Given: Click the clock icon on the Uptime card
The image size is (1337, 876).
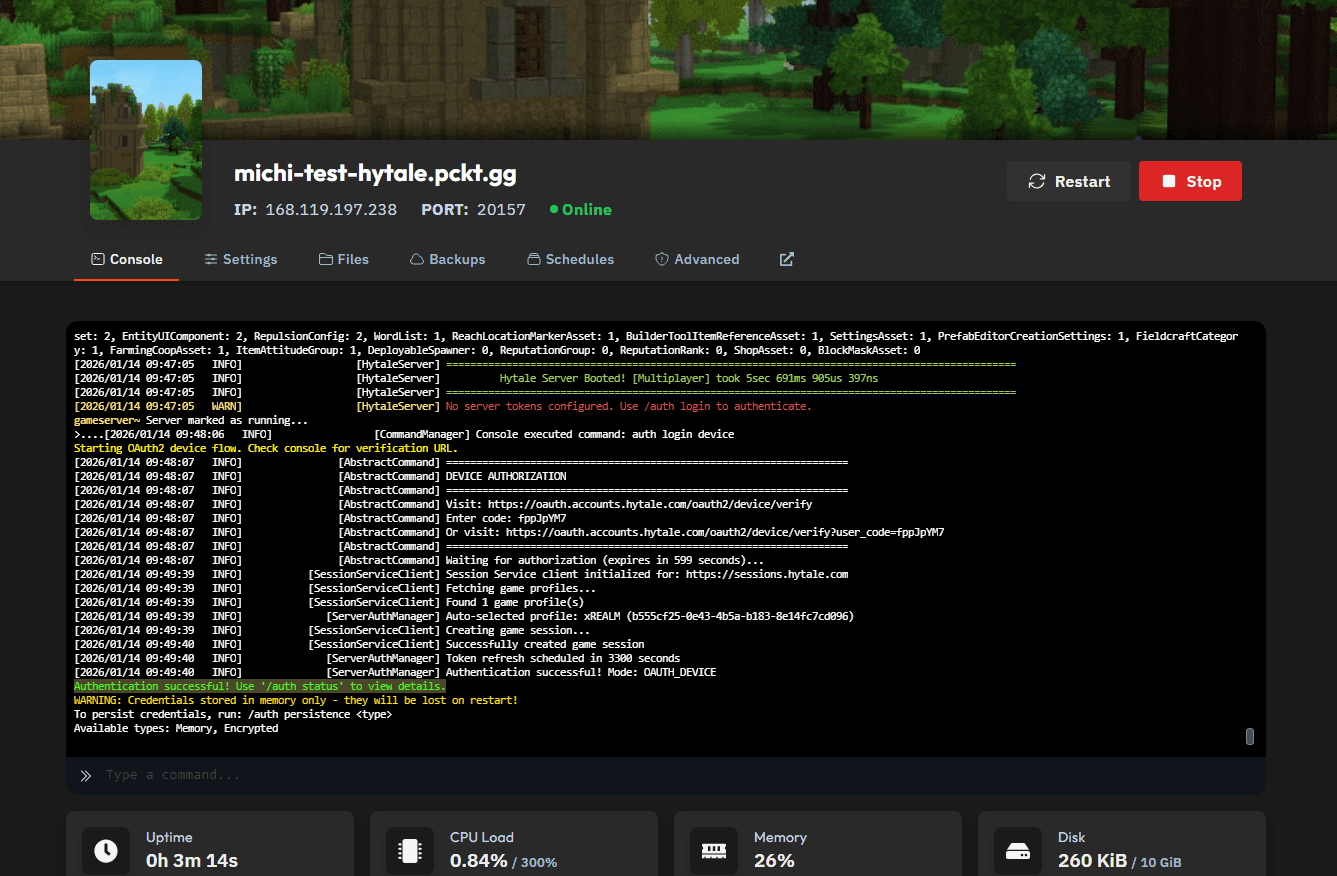Looking at the screenshot, I should click(106, 851).
